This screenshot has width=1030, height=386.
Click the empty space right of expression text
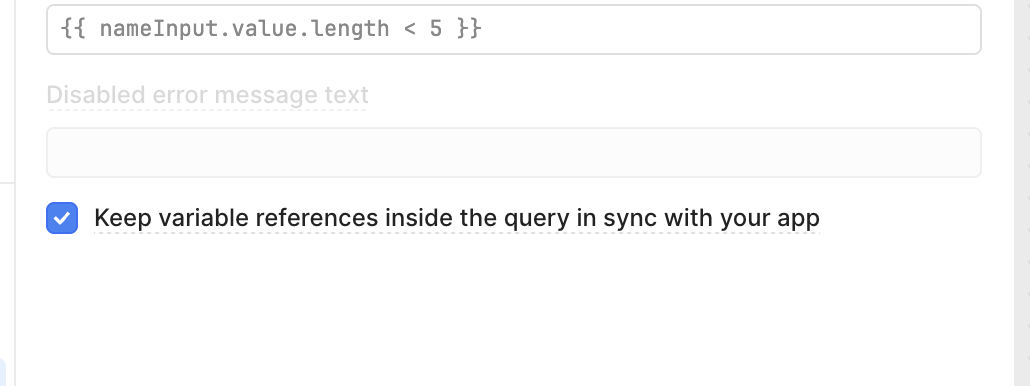[x=729, y=30]
